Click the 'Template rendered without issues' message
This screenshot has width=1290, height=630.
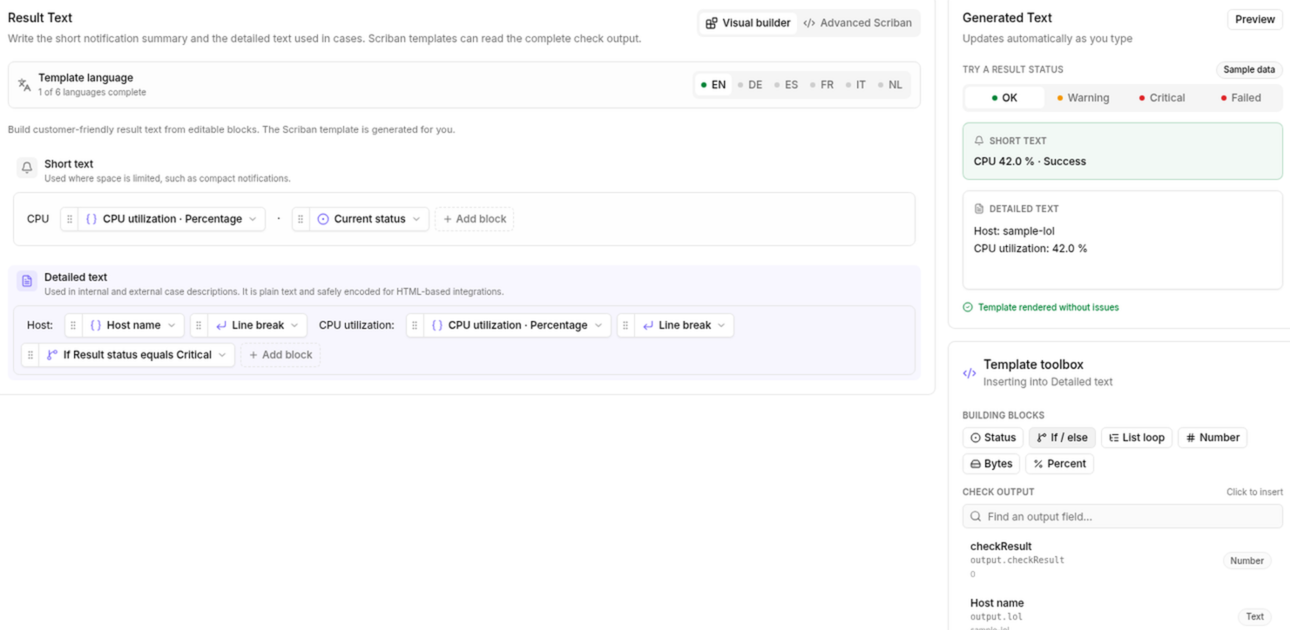click(1048, 307)
